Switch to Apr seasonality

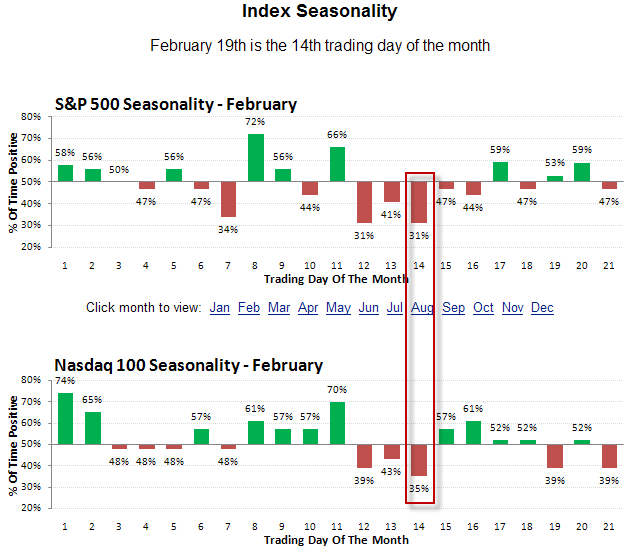coord(308,308)
